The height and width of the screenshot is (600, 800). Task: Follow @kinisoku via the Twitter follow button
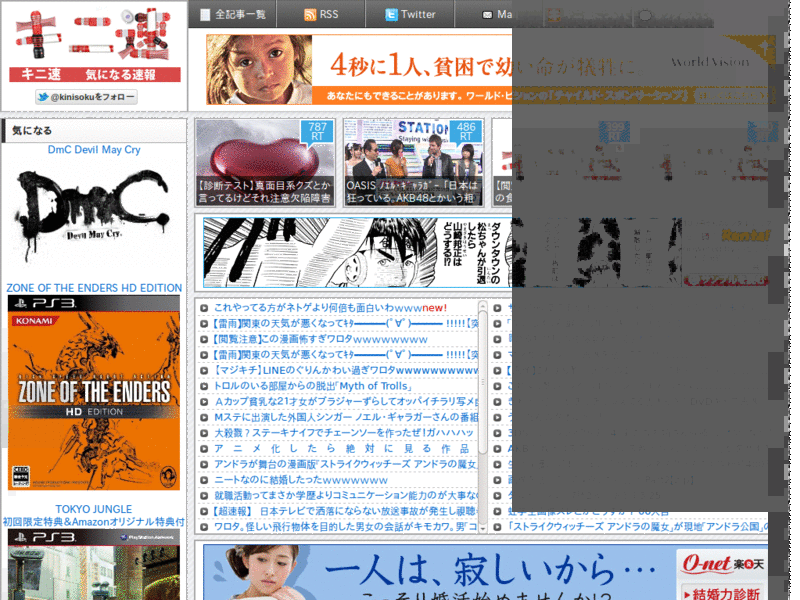(86, 96)
